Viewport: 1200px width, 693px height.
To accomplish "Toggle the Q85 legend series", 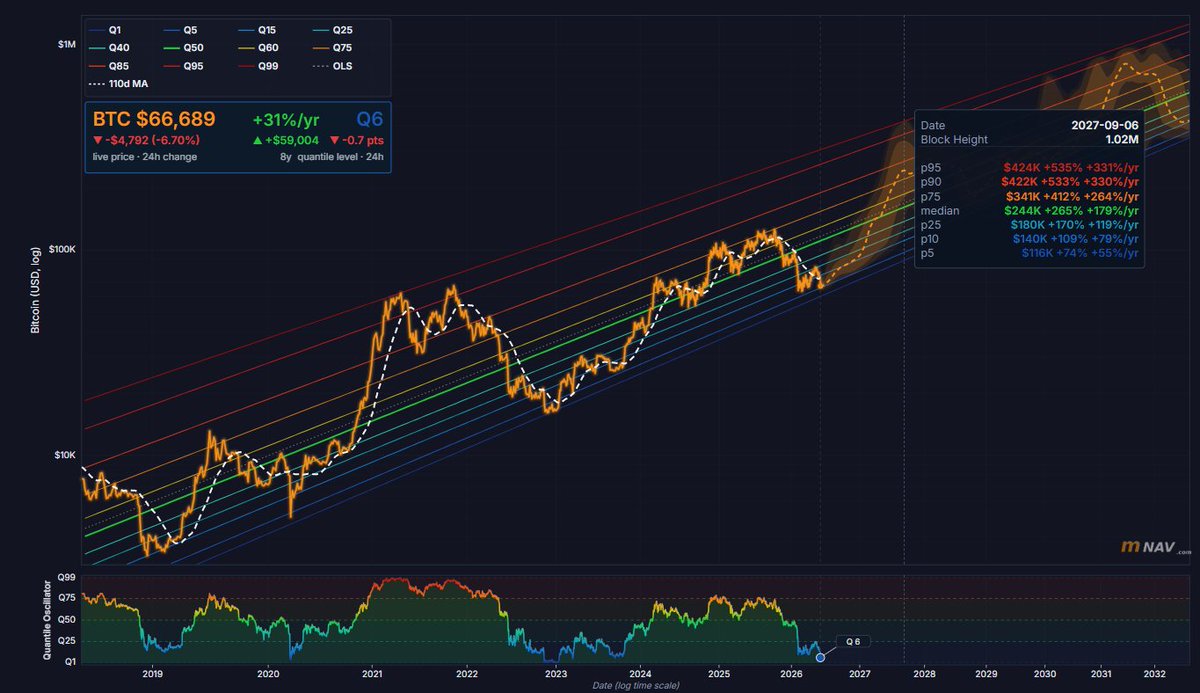I will (108, 66).
